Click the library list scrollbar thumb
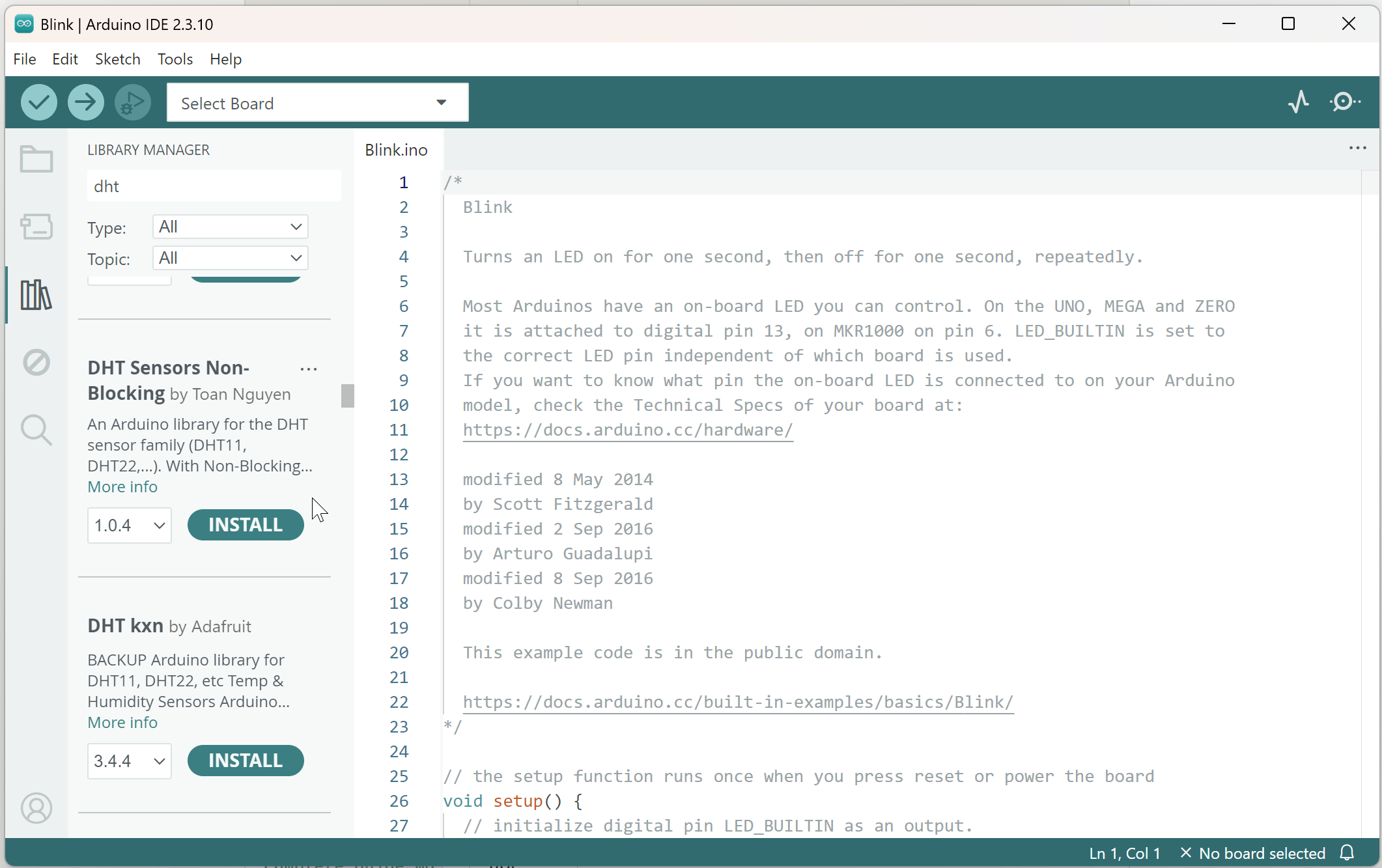1382x868 pixels. [348, 396]
